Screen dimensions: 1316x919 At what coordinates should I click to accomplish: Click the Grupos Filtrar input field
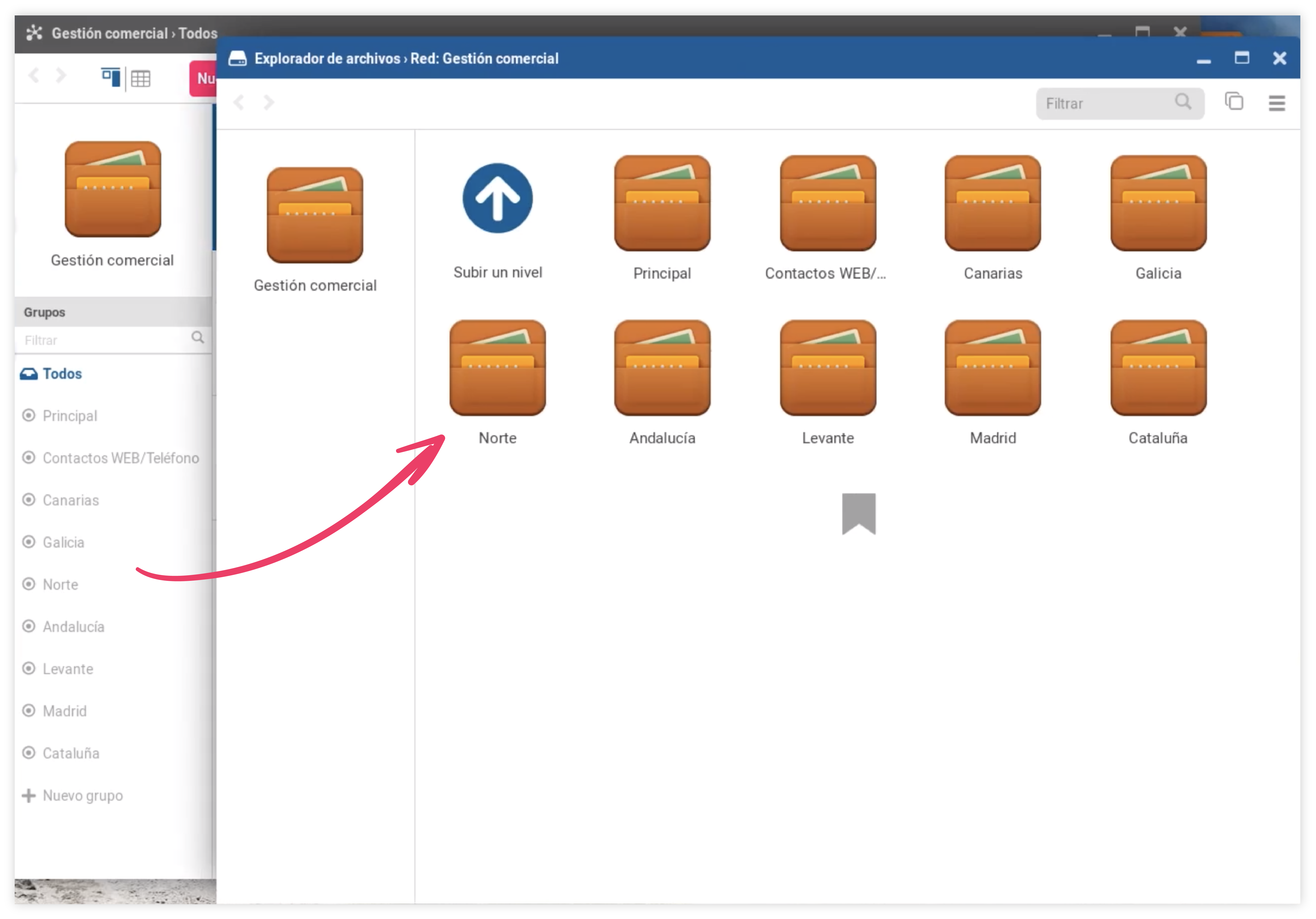(x=113, y=340)
